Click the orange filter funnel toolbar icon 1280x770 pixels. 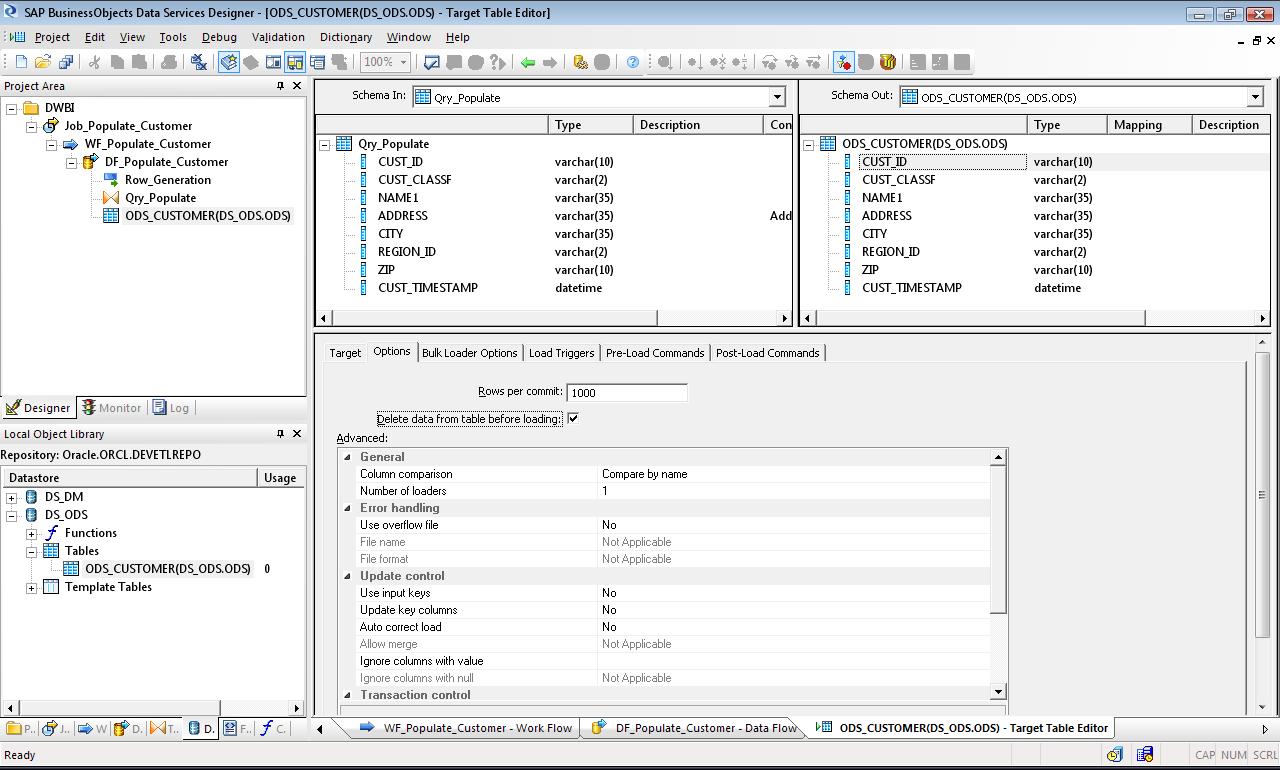pyautogui.click(x=887, y=62)
